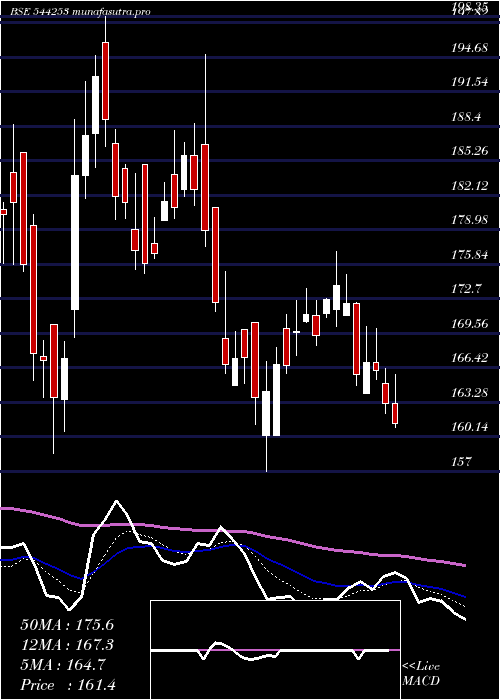Image resolution: width=500 pixels, height=700 pixels.
Task: Select the 182.12 price axis label
Action: pyautogui.click(x=470, y=186)
